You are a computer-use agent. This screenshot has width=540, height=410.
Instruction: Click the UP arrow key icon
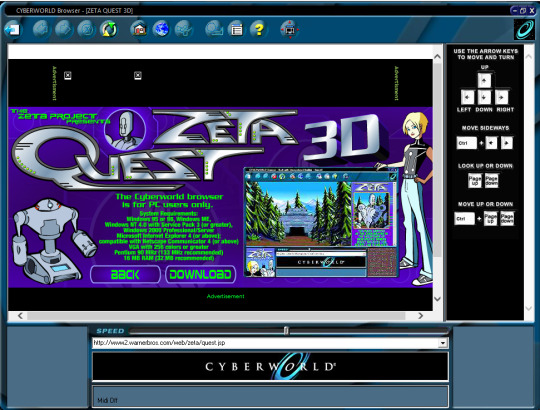(x=484, y=81)
